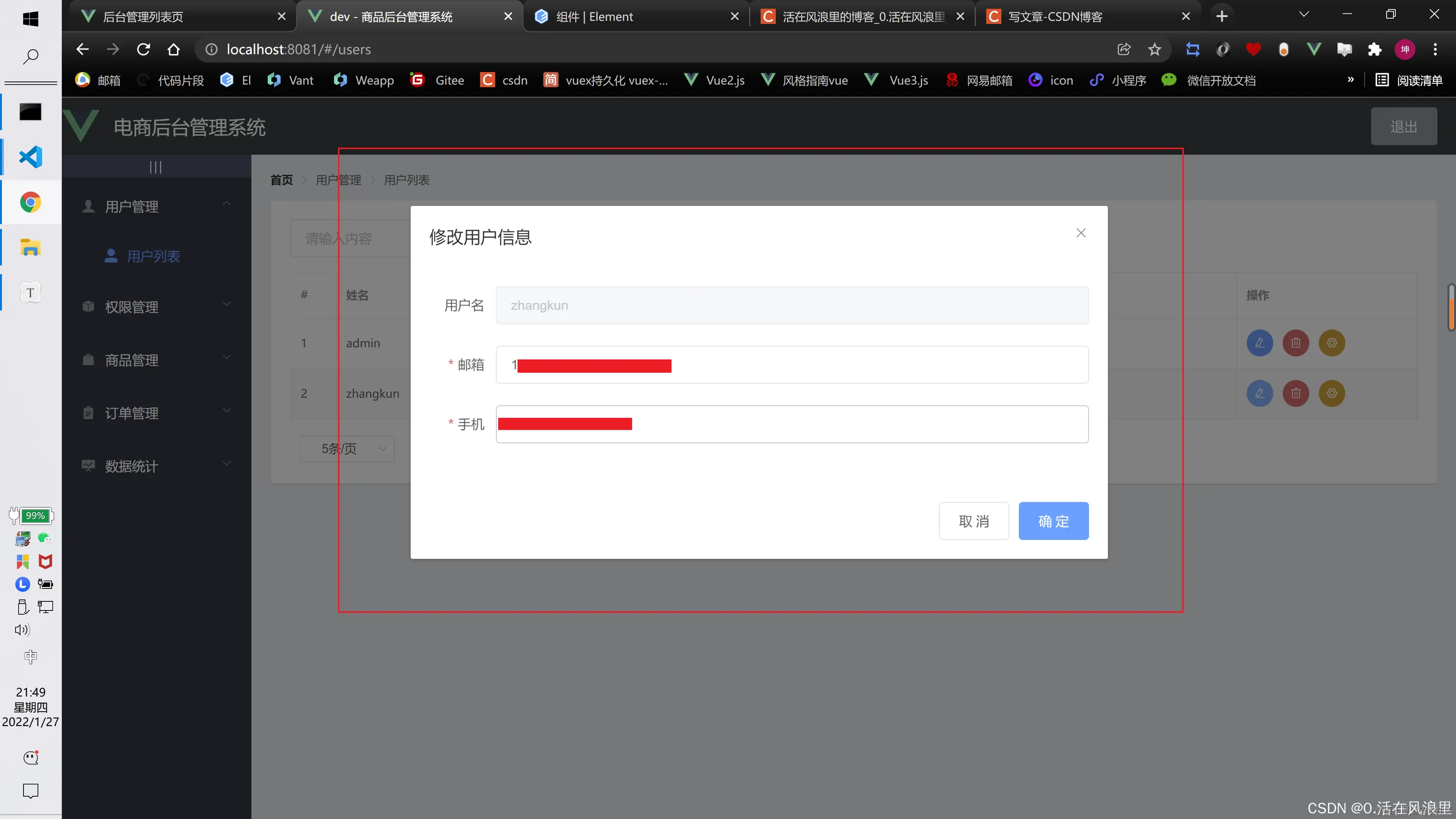The height and width of the screenshot is (819, 1456).
Task: Bookmark this page with the star icon
Action: coord(1154,49)
